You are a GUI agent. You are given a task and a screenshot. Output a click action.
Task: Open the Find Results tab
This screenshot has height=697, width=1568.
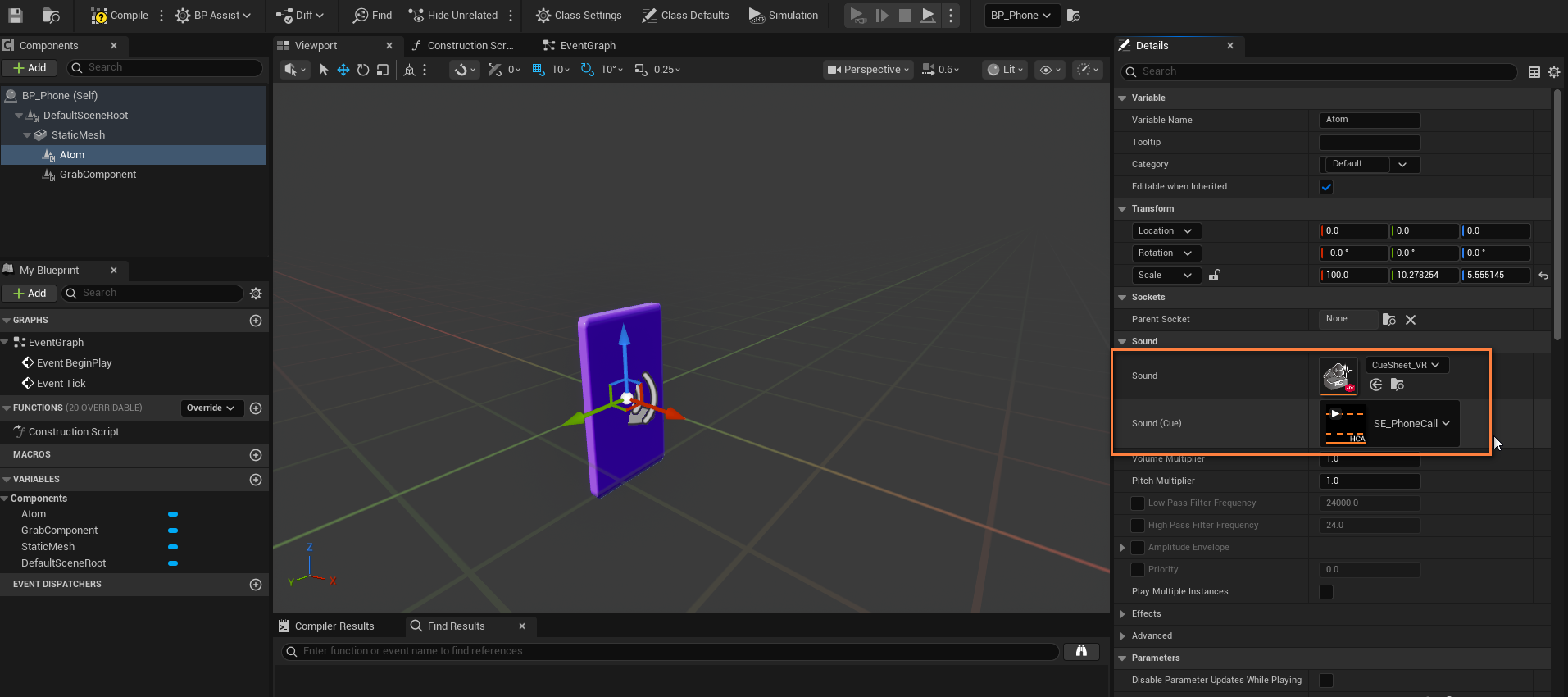tap(456, 626)
